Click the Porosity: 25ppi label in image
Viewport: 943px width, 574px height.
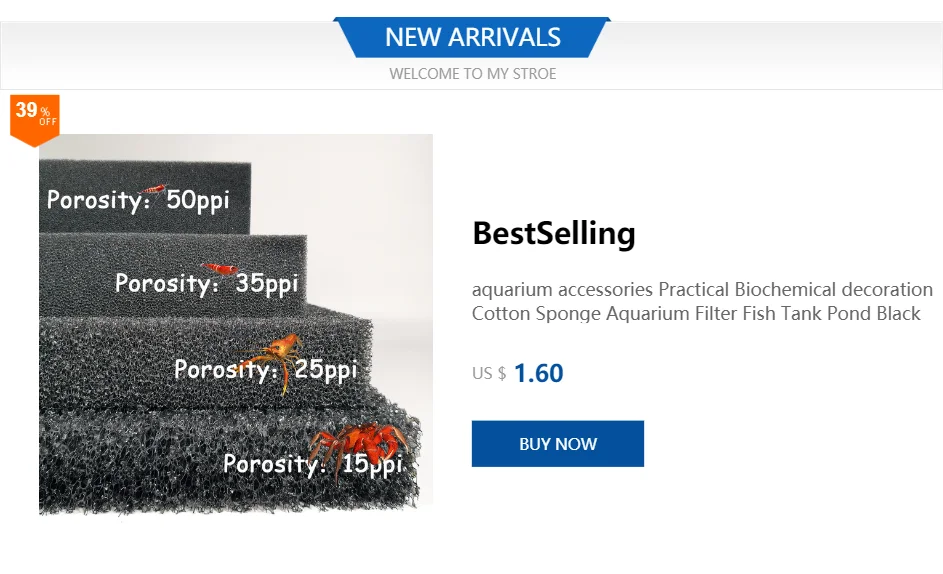point(265,369)
